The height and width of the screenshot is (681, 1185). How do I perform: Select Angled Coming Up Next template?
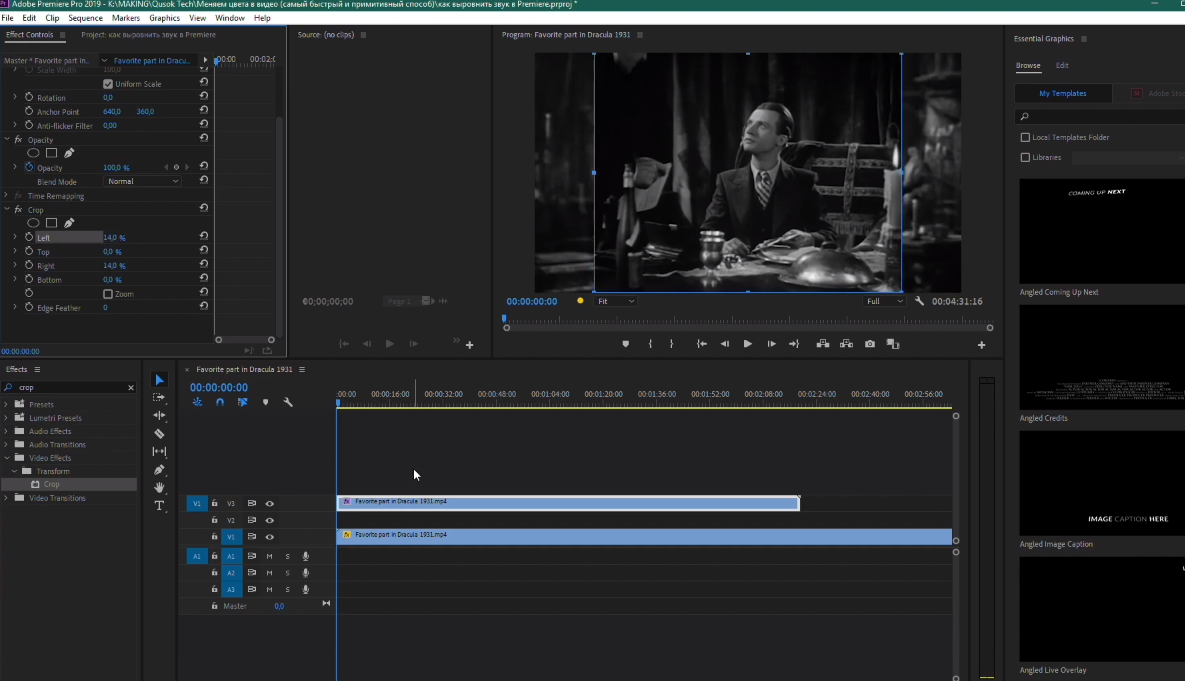(1102, 231)
